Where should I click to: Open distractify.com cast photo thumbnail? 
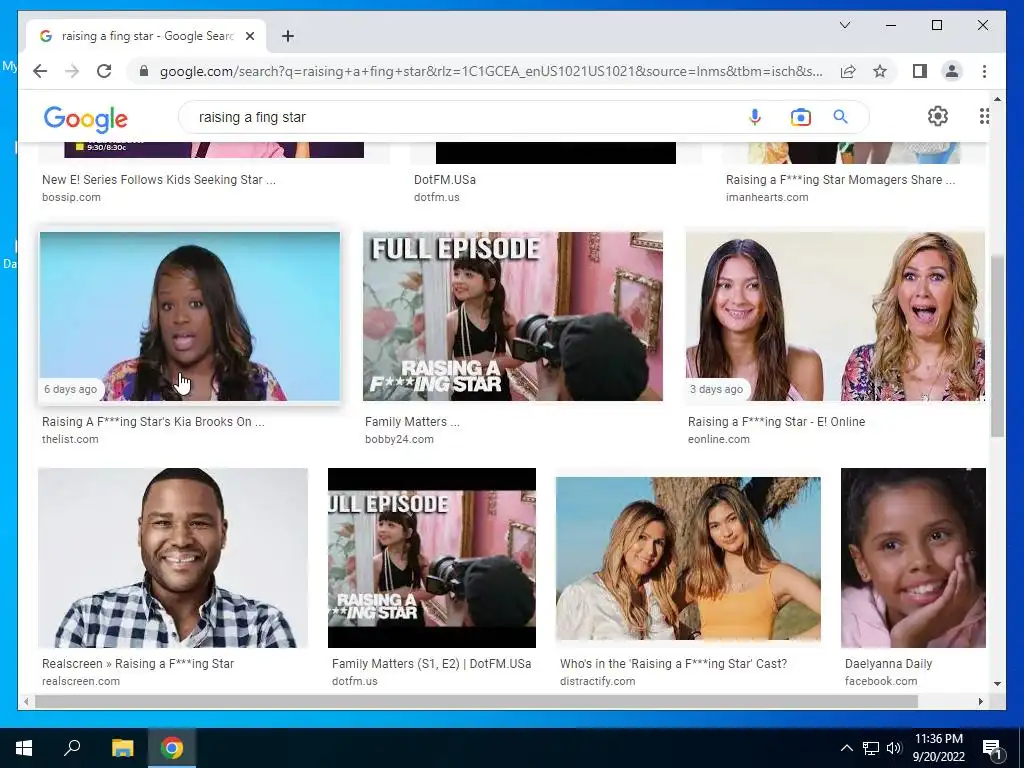pos(688,559)
